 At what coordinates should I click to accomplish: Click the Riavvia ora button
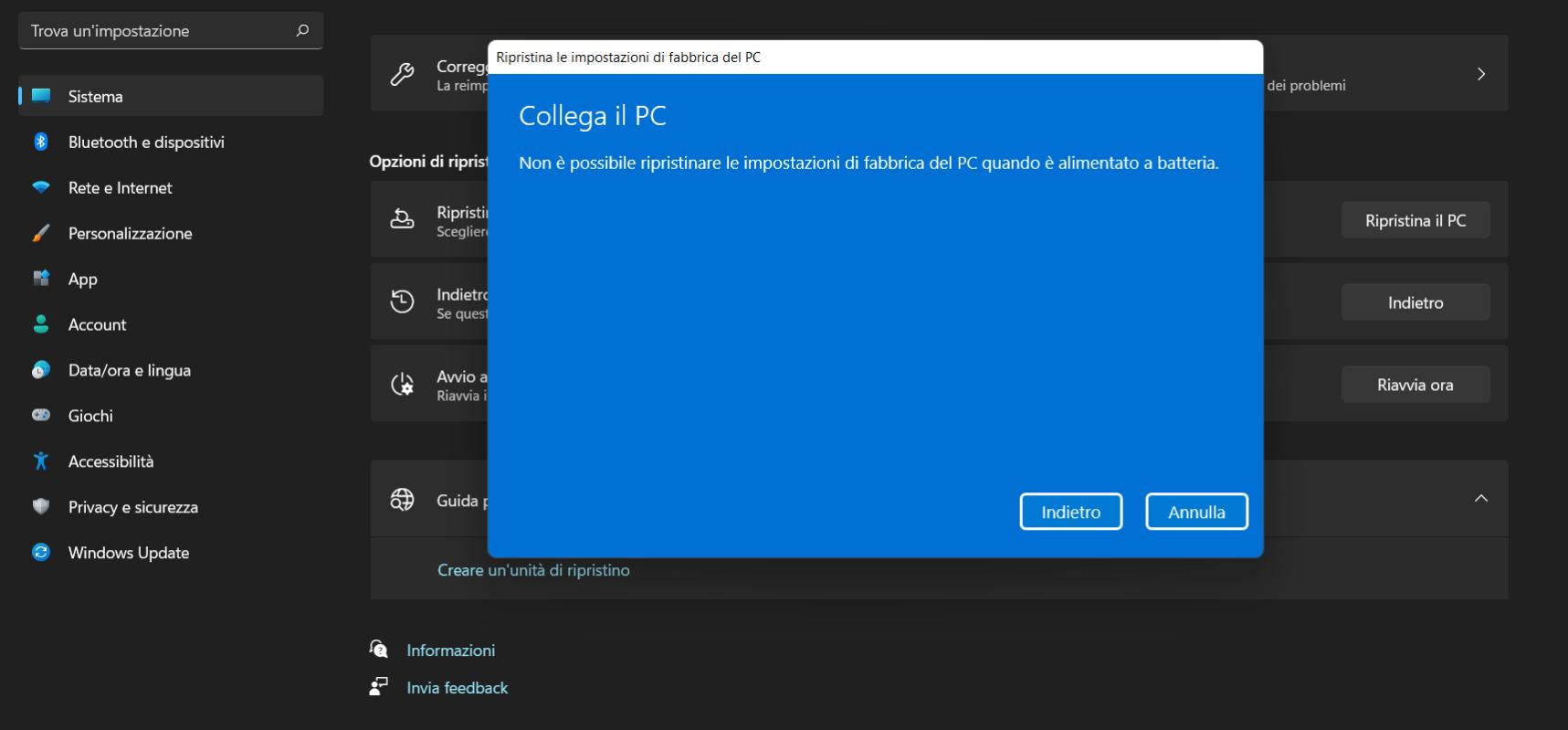pyautogui.click(x=1415, y=385)
